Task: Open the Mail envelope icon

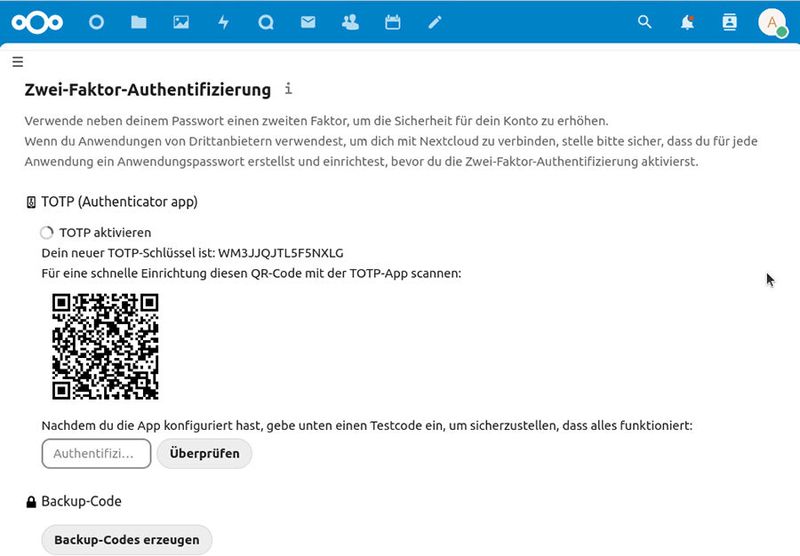Action: coord(308,22)
